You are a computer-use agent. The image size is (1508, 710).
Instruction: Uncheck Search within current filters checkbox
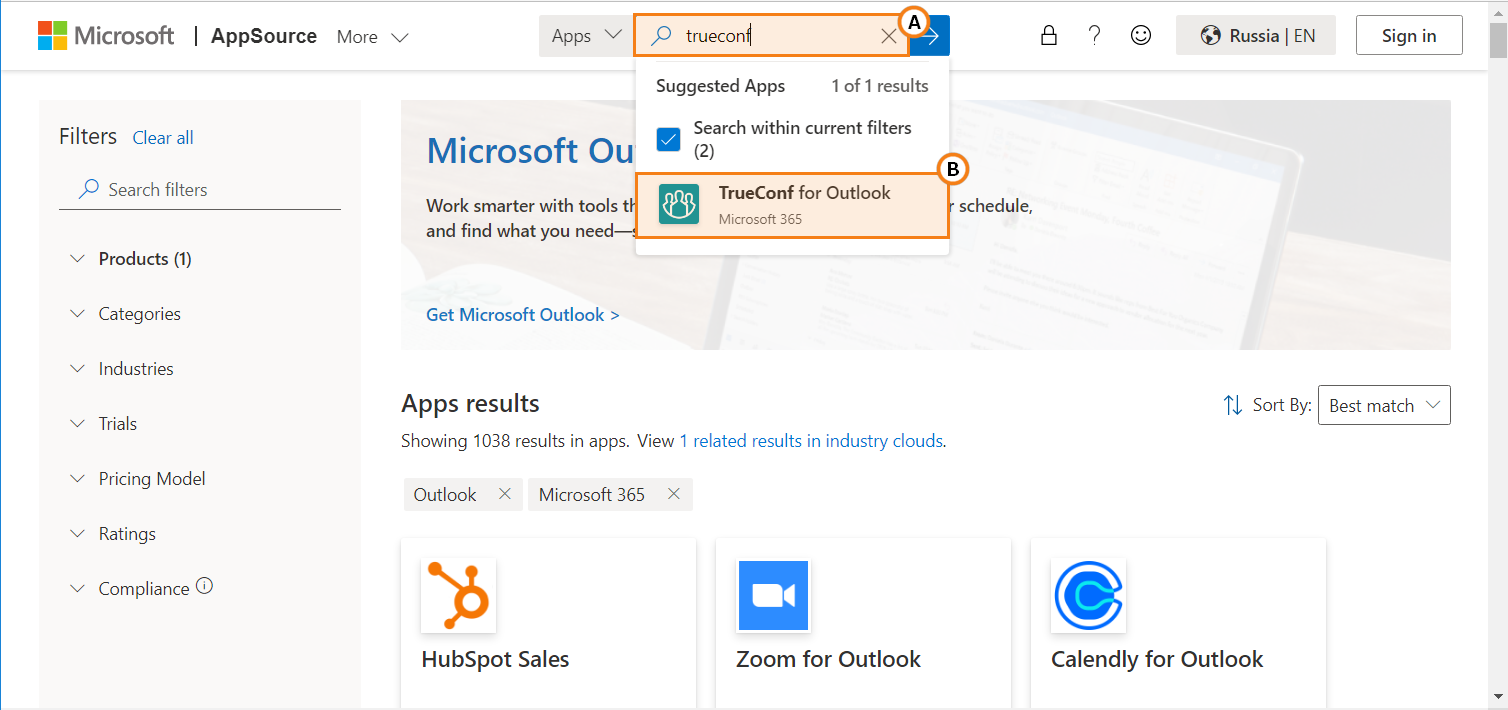coord(668,139)
